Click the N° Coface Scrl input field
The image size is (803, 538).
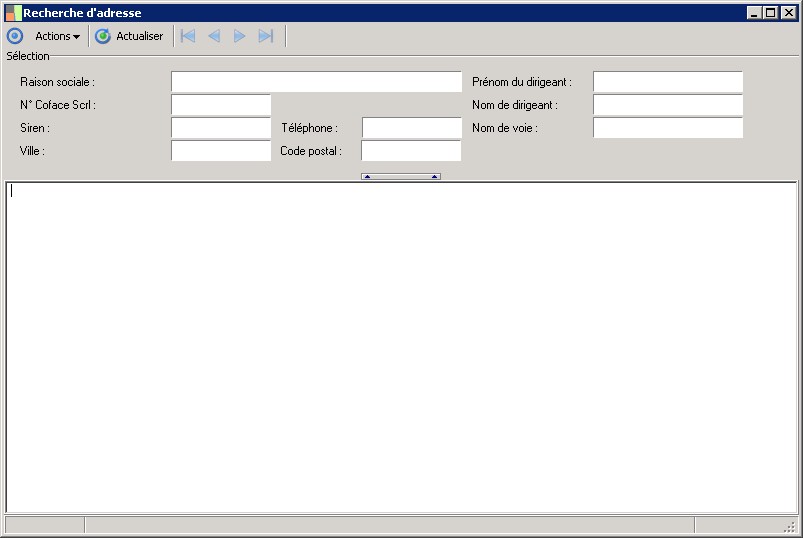coord(221,105)
